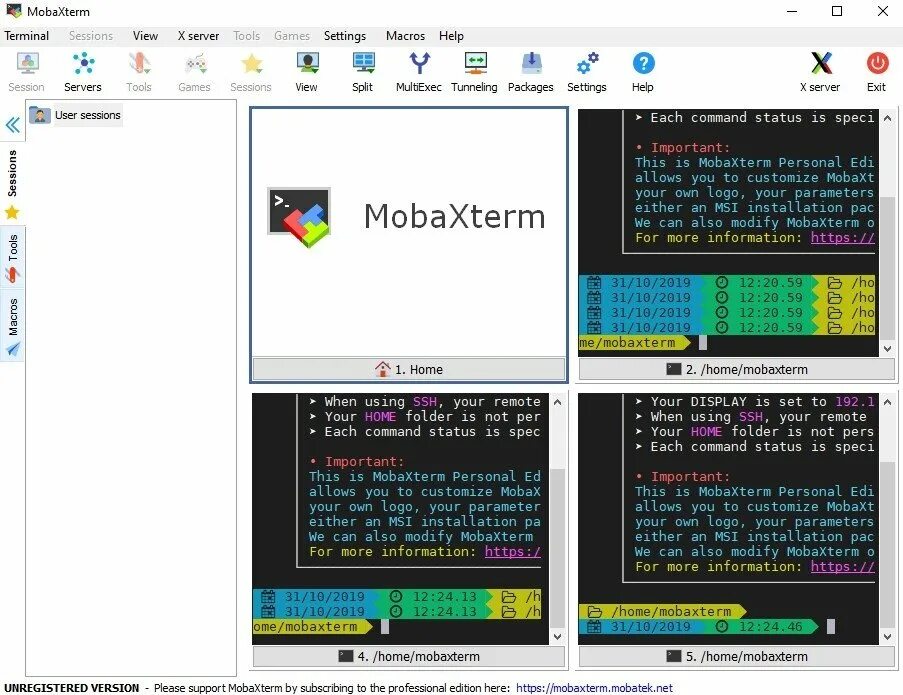Open the Games menu in menu bar

point(292,36)
